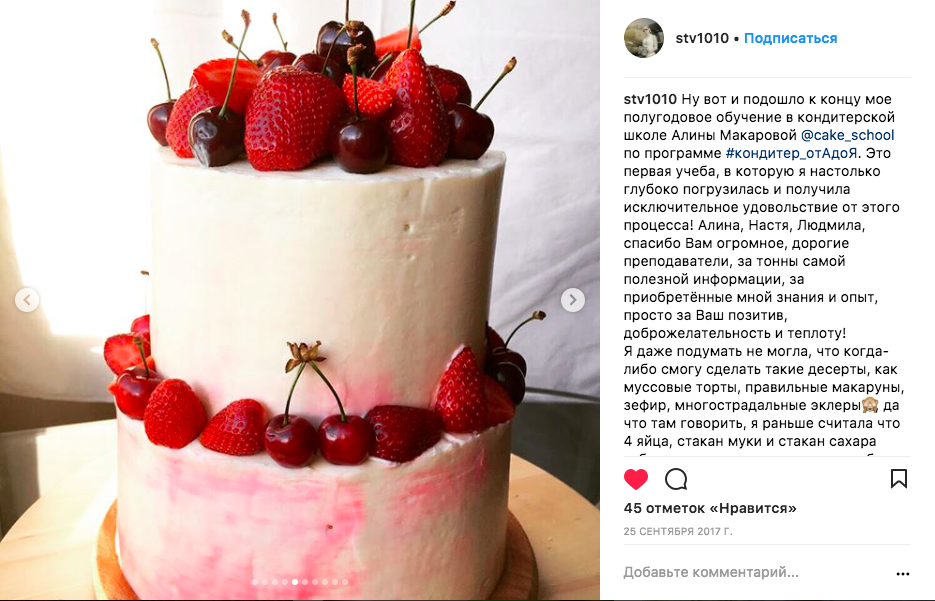935x601 pixels.
Task: Click the active fifth carousel dot
Action: [x=295, y=582]
